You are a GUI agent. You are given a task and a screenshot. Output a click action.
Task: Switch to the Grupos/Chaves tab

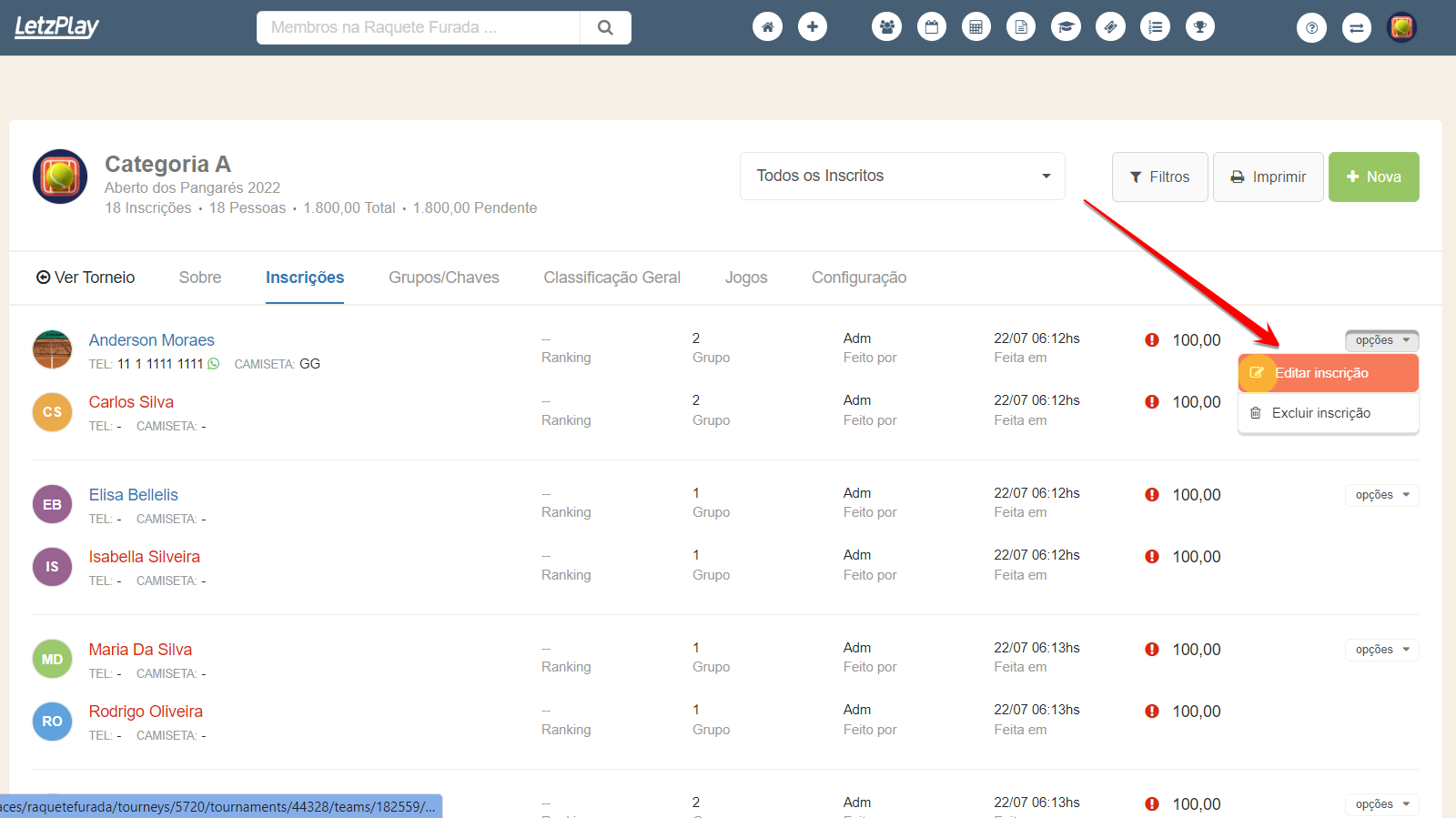coord(443,278)
